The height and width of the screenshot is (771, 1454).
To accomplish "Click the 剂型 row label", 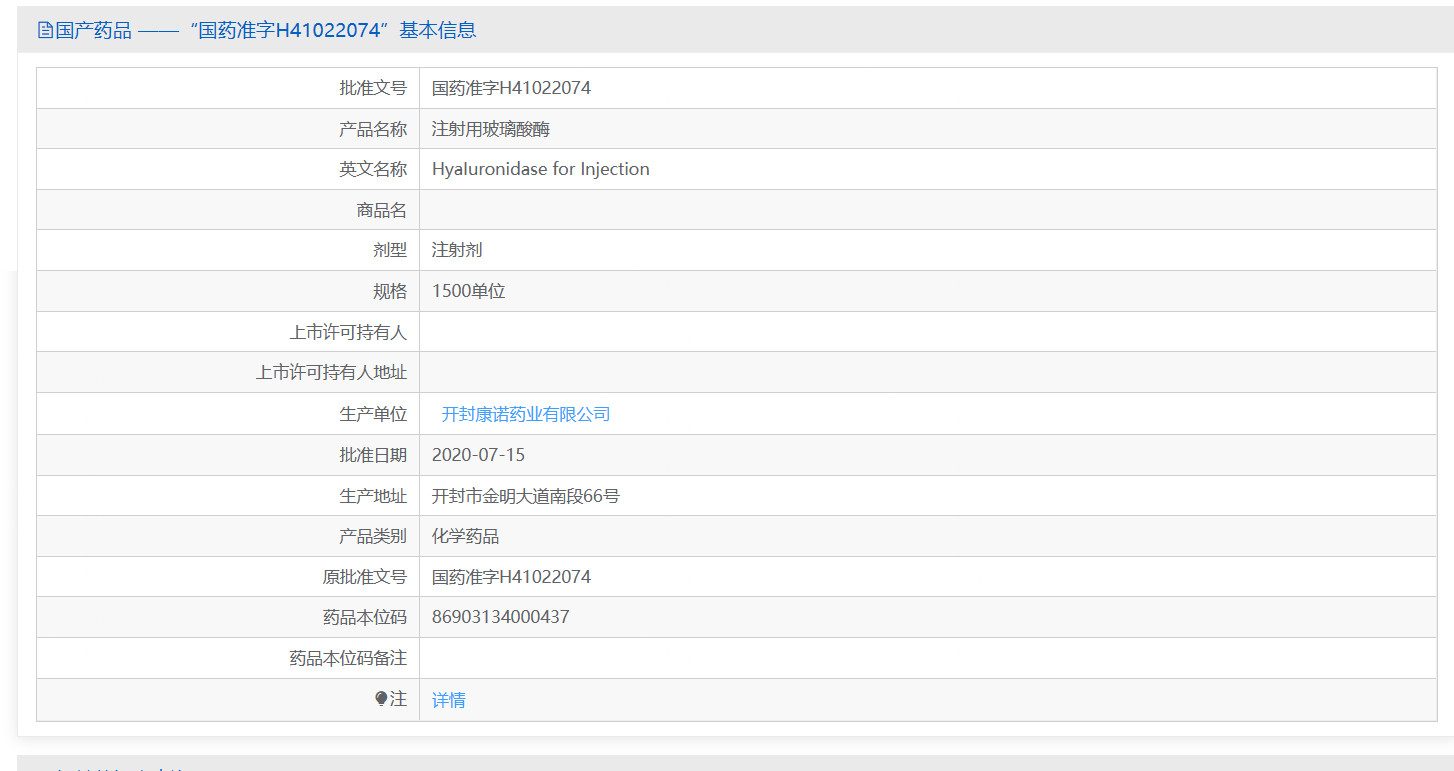I will pos(390,250).
